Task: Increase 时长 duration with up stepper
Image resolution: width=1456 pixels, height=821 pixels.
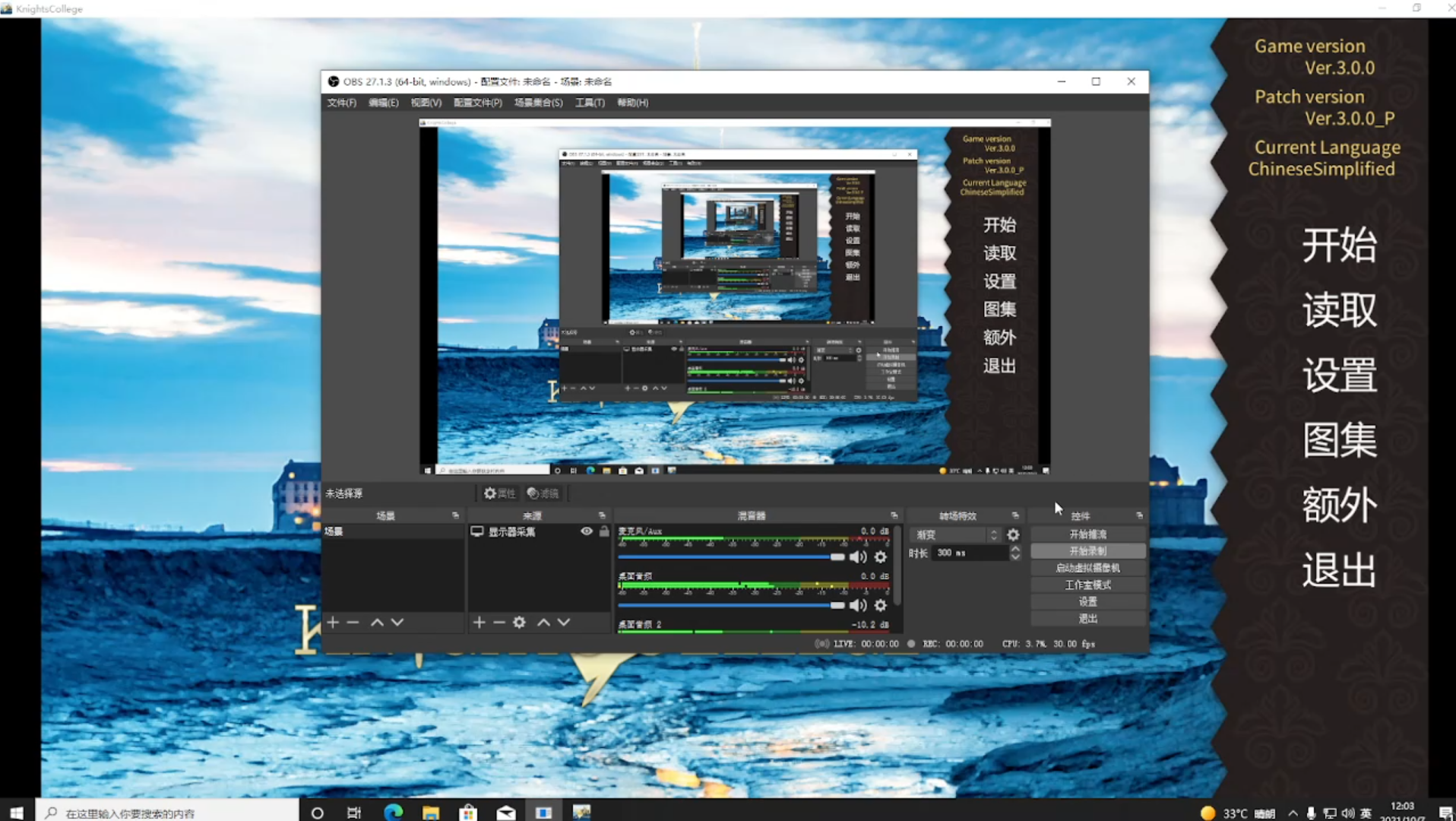Action: (1015, 548)
